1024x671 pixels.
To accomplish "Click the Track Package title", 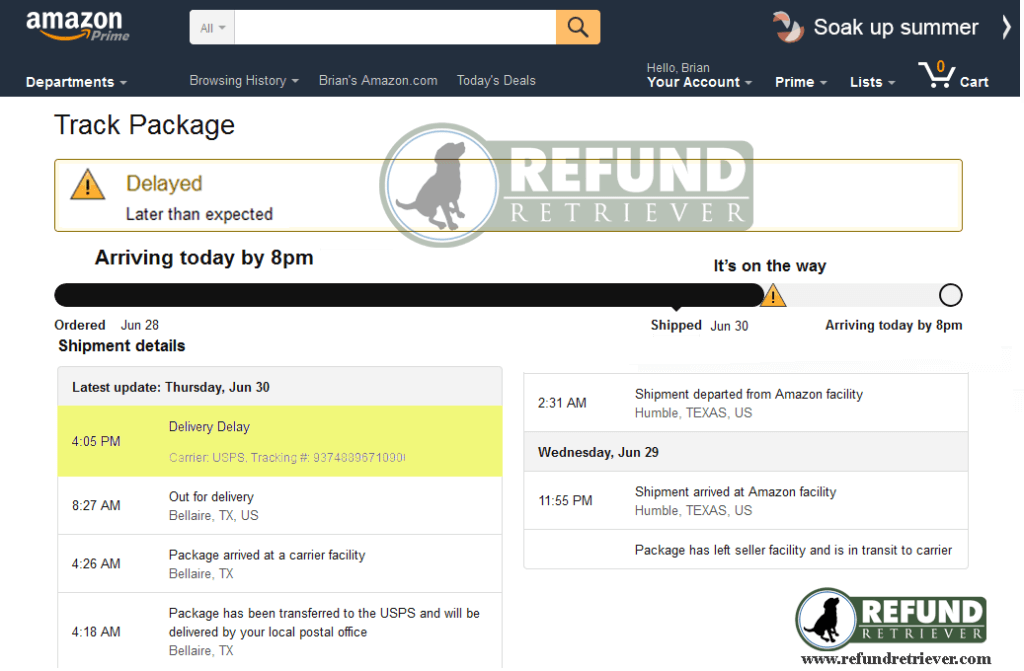I will pos(144,125).
